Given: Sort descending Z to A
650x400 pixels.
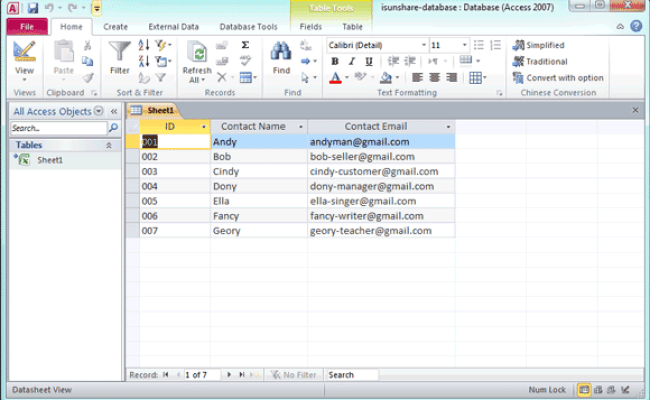Looking at the screenshot, I should click(x=144, y=61).
